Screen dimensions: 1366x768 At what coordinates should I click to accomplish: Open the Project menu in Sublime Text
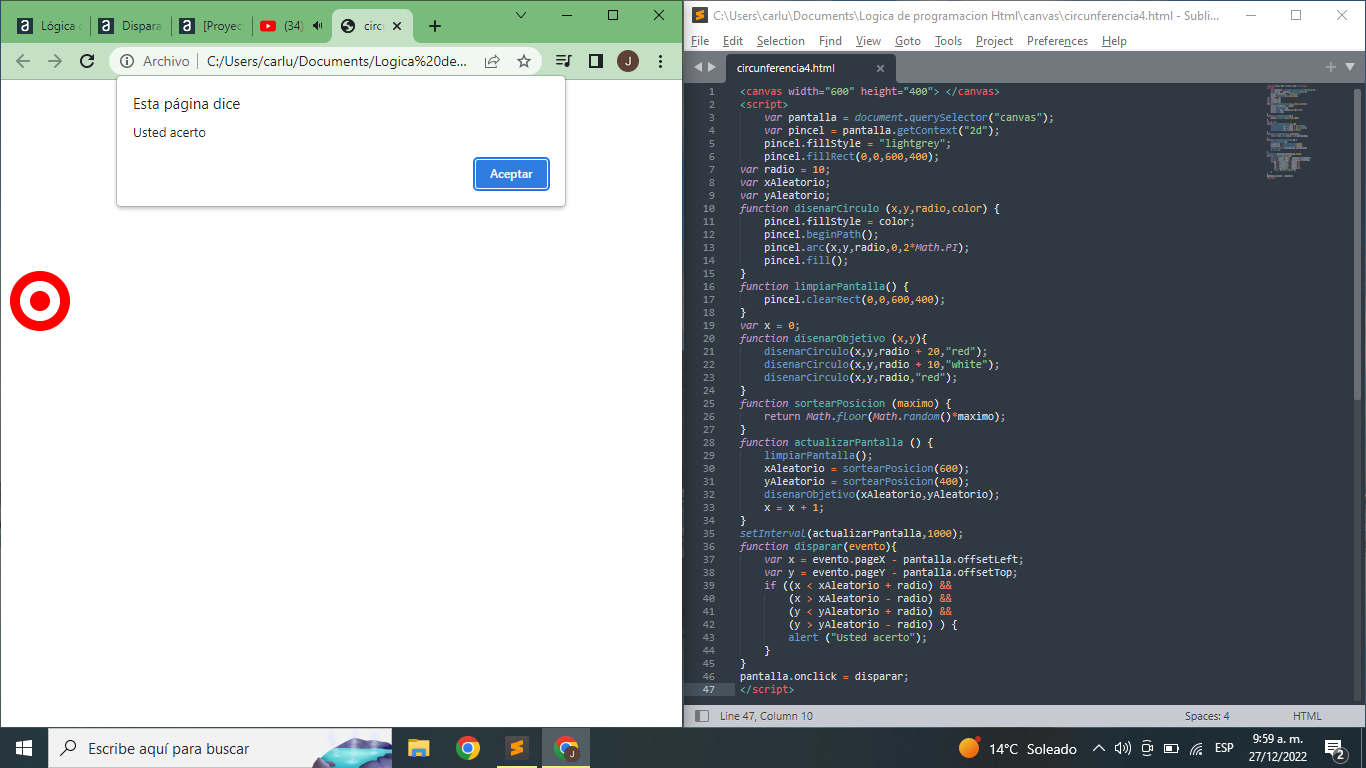[x=994, y=41]
